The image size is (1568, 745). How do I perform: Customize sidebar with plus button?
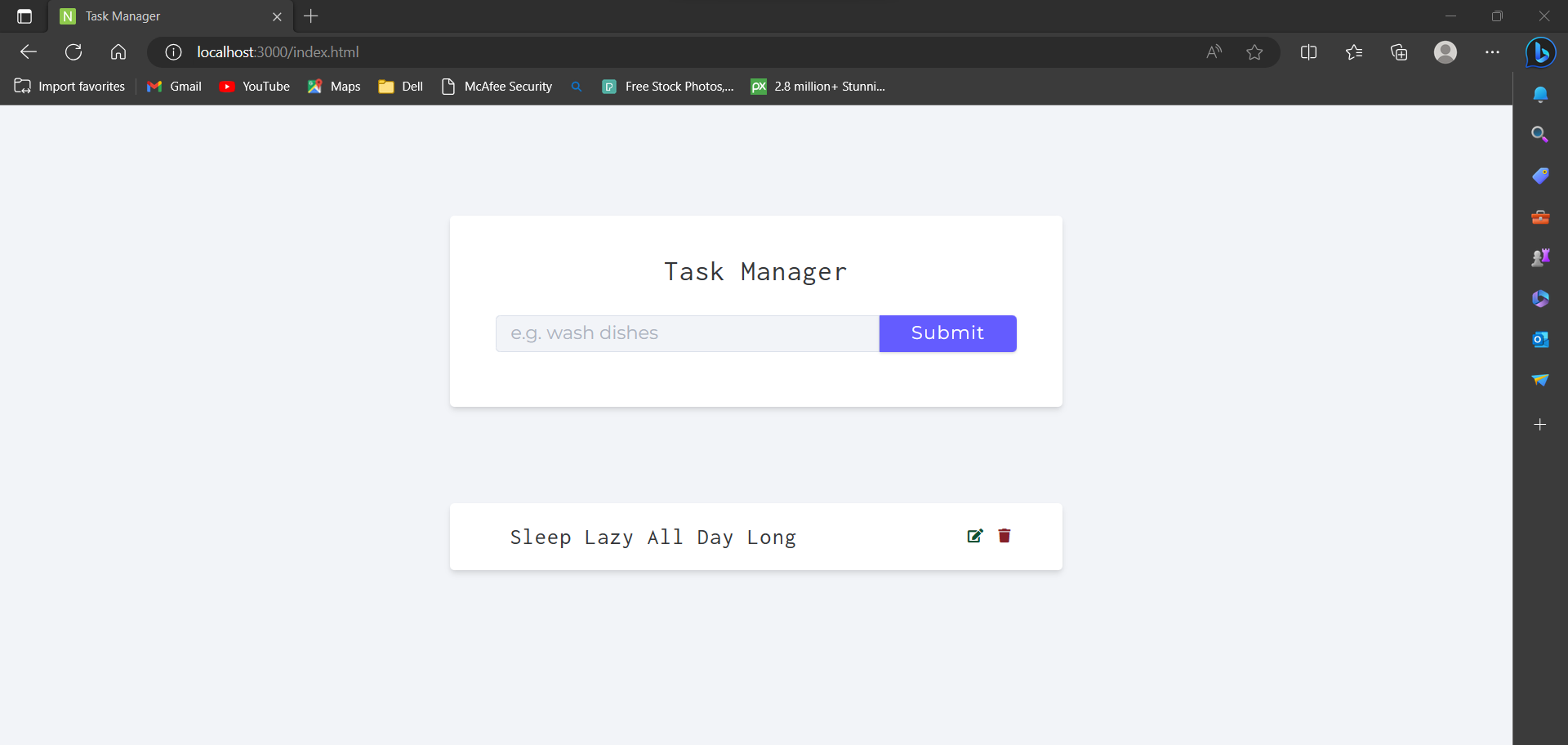point(1540,425)
